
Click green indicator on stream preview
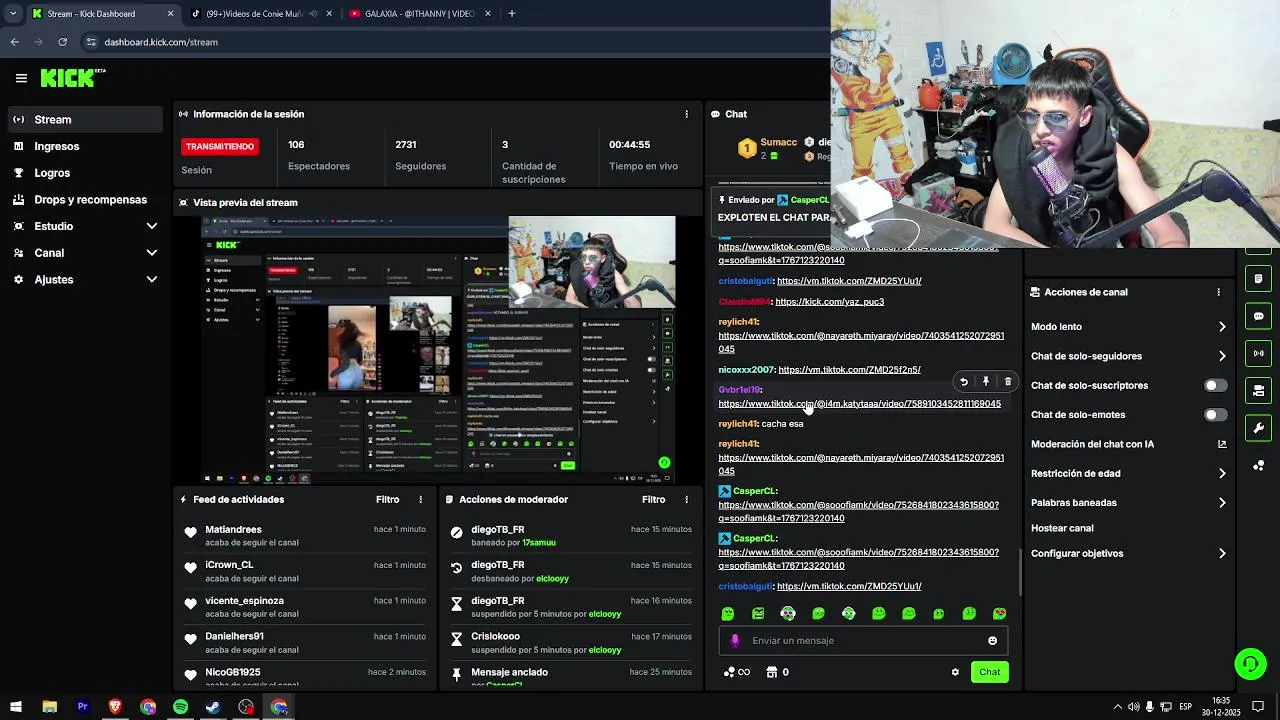pos(664,462)
